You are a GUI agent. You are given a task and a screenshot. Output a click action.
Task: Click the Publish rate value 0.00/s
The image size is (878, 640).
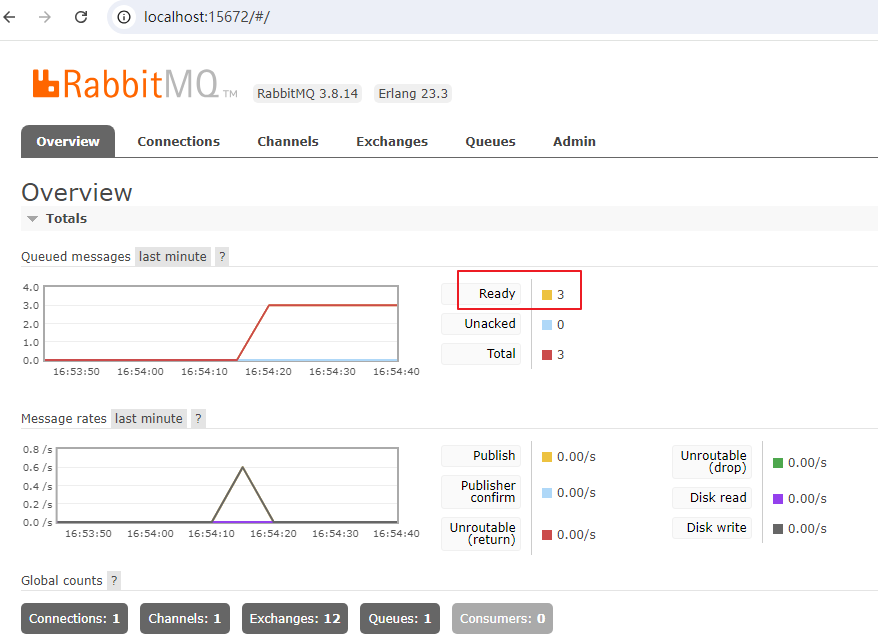[x=576, y=457]
